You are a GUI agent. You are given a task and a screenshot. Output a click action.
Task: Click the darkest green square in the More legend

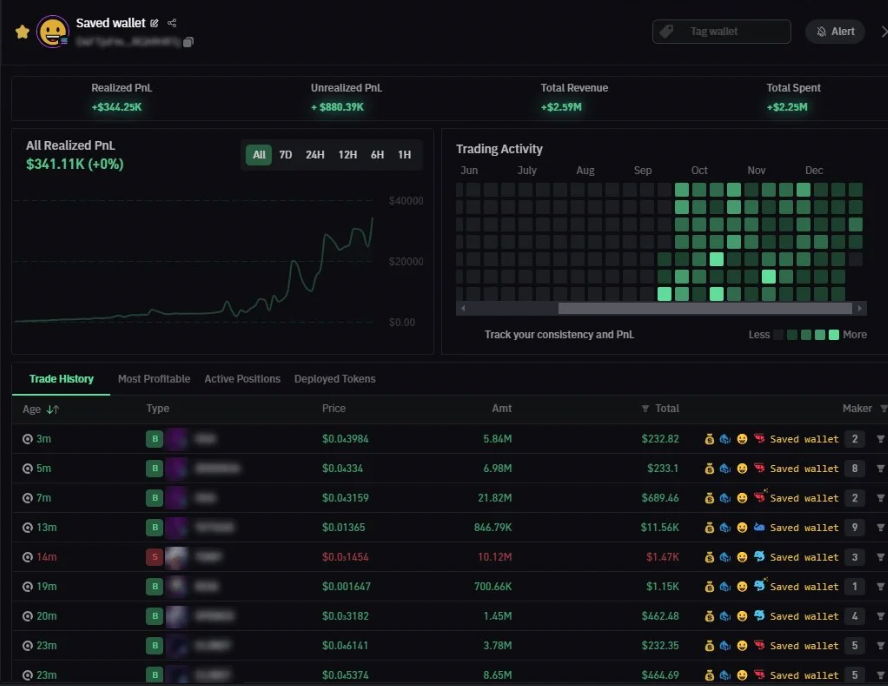794,335
